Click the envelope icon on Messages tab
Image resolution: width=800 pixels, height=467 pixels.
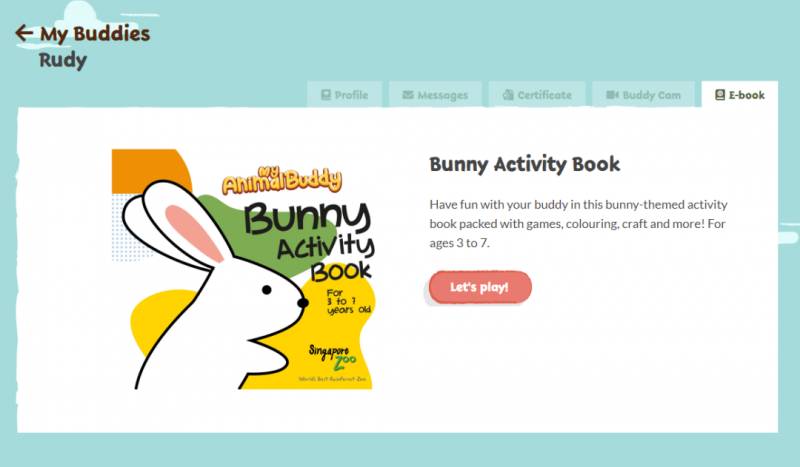coord(408,95)
